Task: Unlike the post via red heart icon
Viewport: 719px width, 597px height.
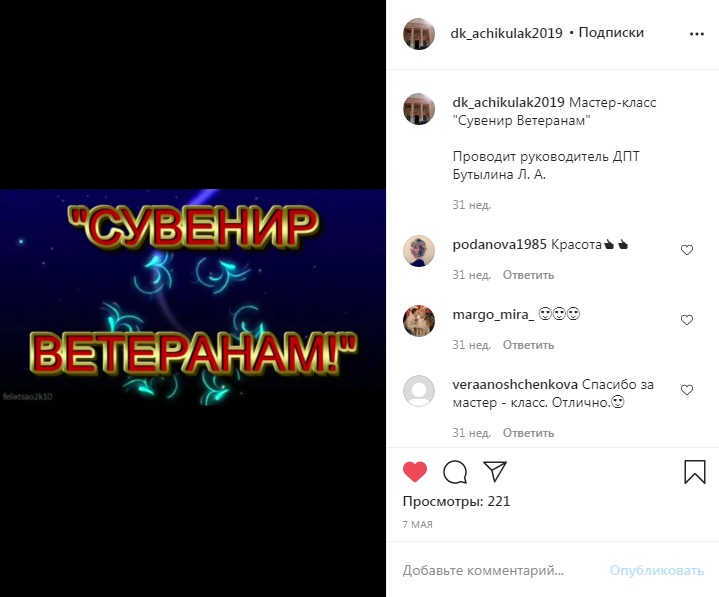Action: coord(415,472)
